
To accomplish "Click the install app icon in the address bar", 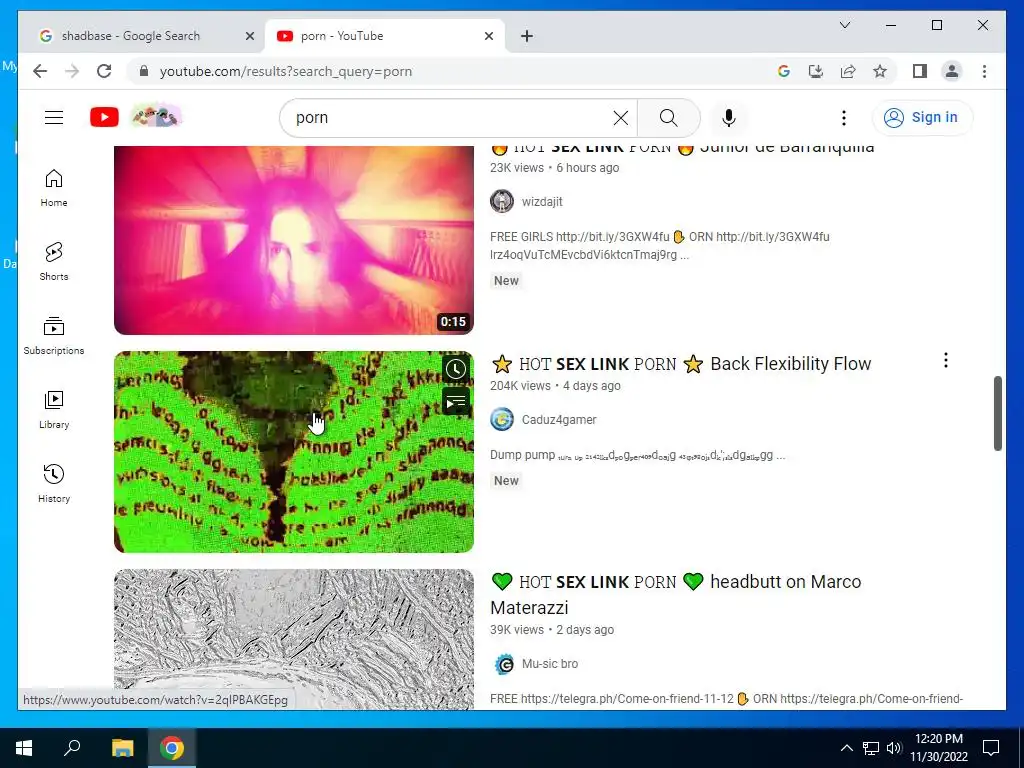I will [x=816, y=71].
